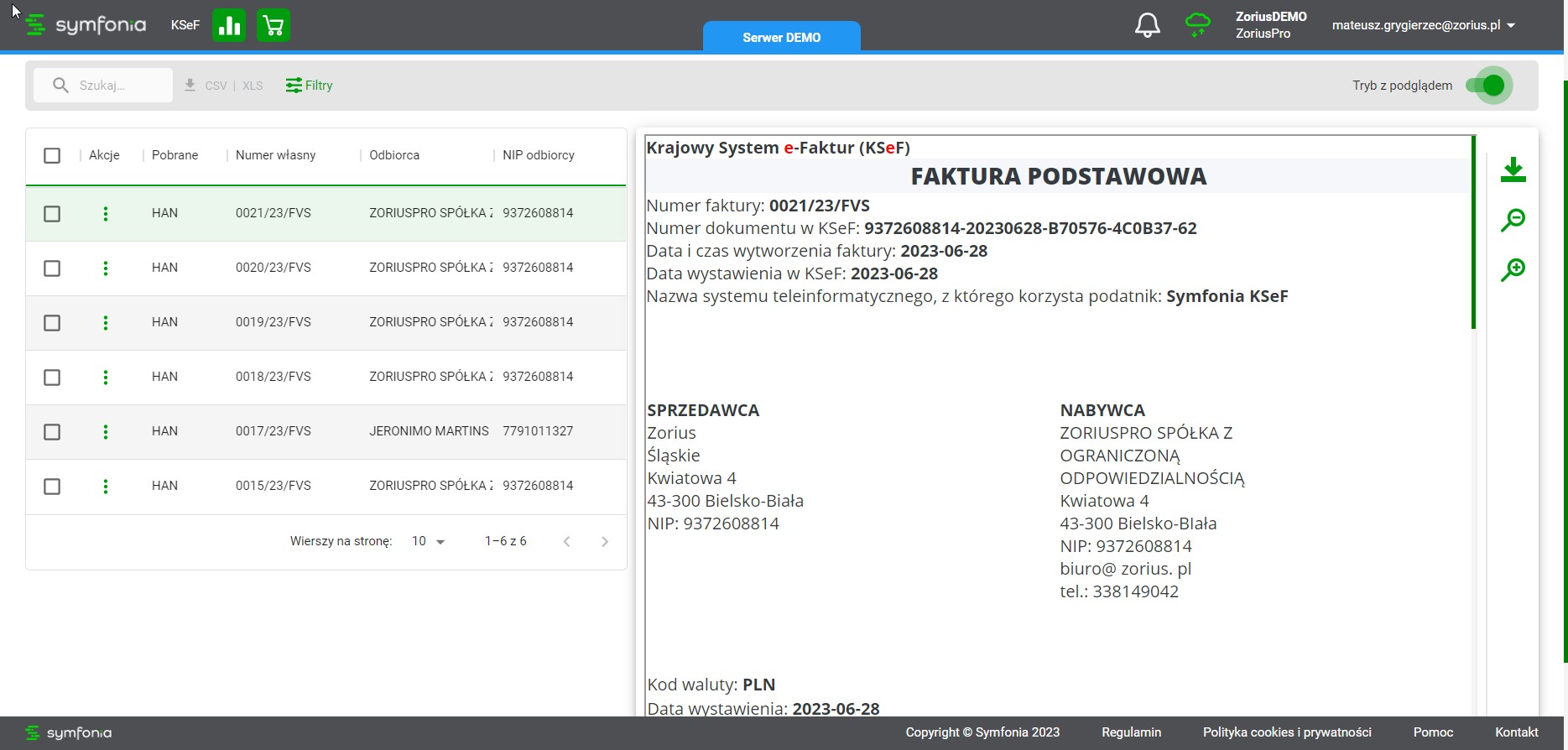Open the Filtry filter panel
The height and width of the screenshot is (750, 1568).
click(309, 86)
